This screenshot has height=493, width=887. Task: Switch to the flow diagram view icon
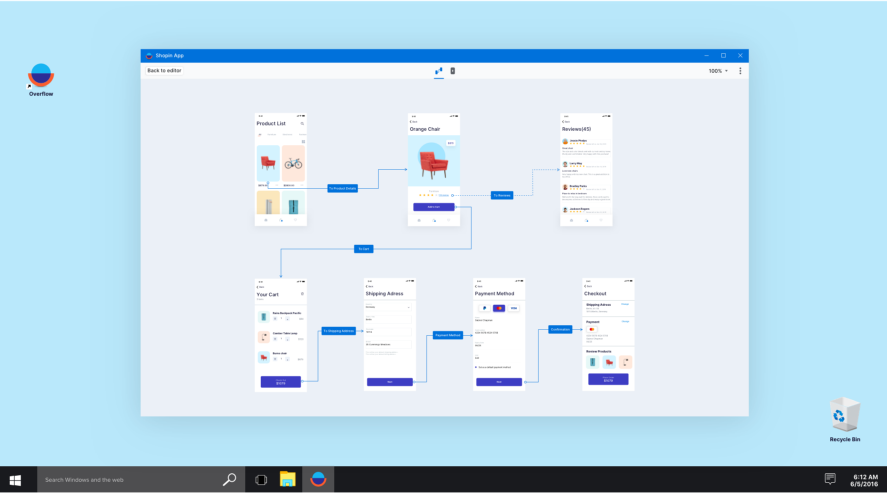pos(438,71)
